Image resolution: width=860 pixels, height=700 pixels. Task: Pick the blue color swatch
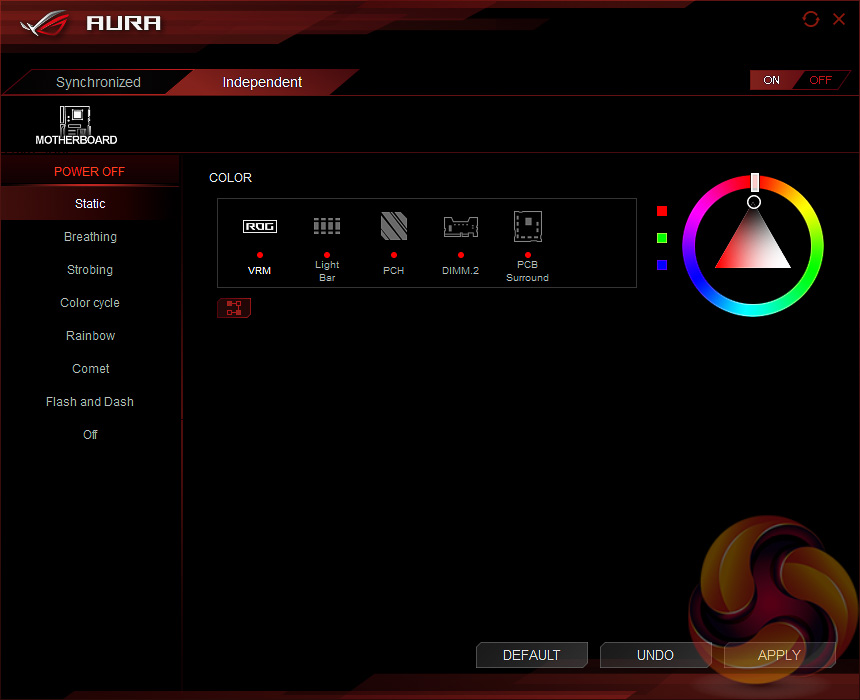pyautogui.click(x=662, y=265)
